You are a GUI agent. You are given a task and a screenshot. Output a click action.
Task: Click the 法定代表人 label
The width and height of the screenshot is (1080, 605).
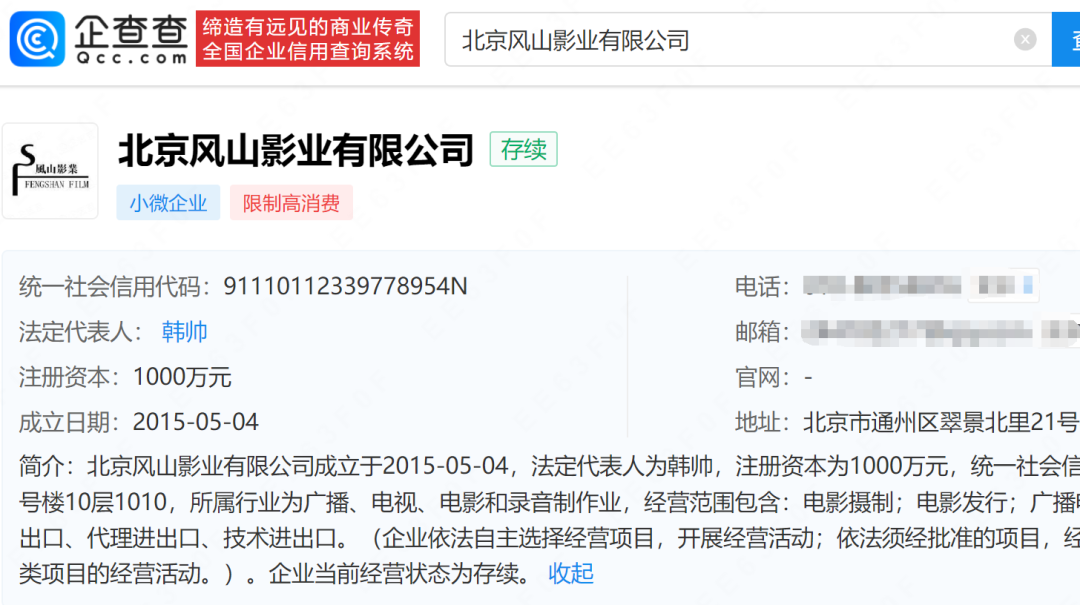pyautogui.click(x=81, y=332)
